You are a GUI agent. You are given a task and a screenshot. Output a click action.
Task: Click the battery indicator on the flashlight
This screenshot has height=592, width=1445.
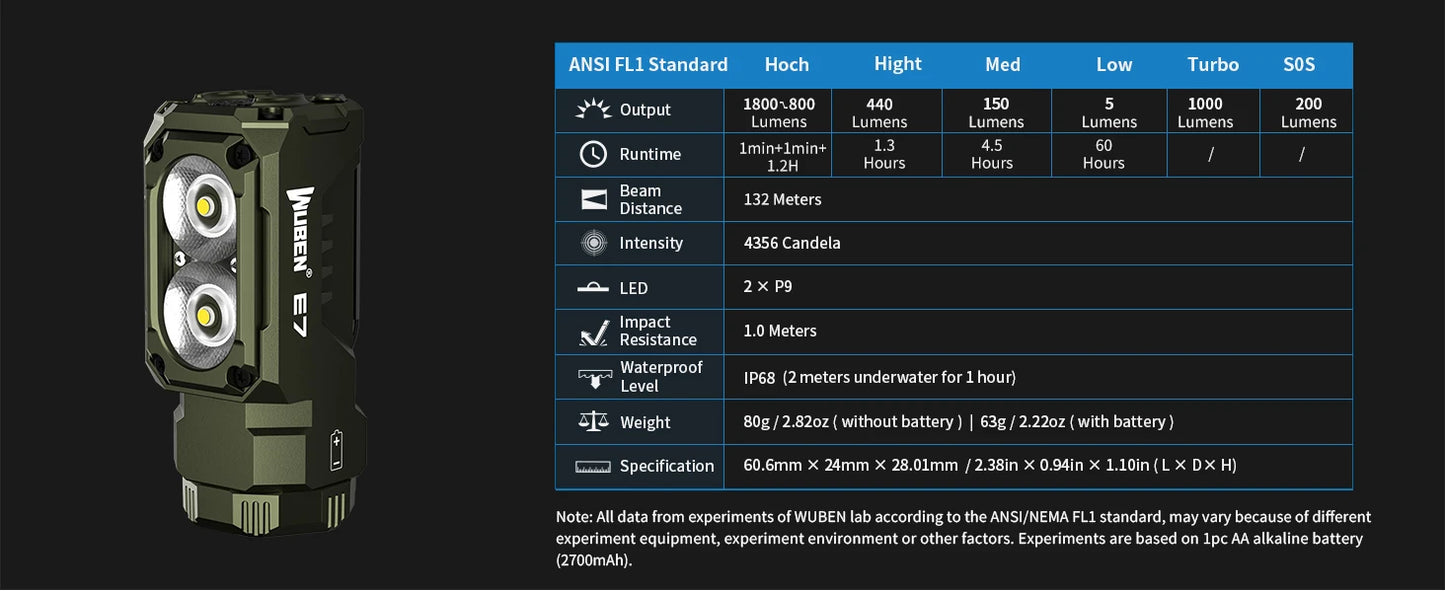[x=336, y=450]
